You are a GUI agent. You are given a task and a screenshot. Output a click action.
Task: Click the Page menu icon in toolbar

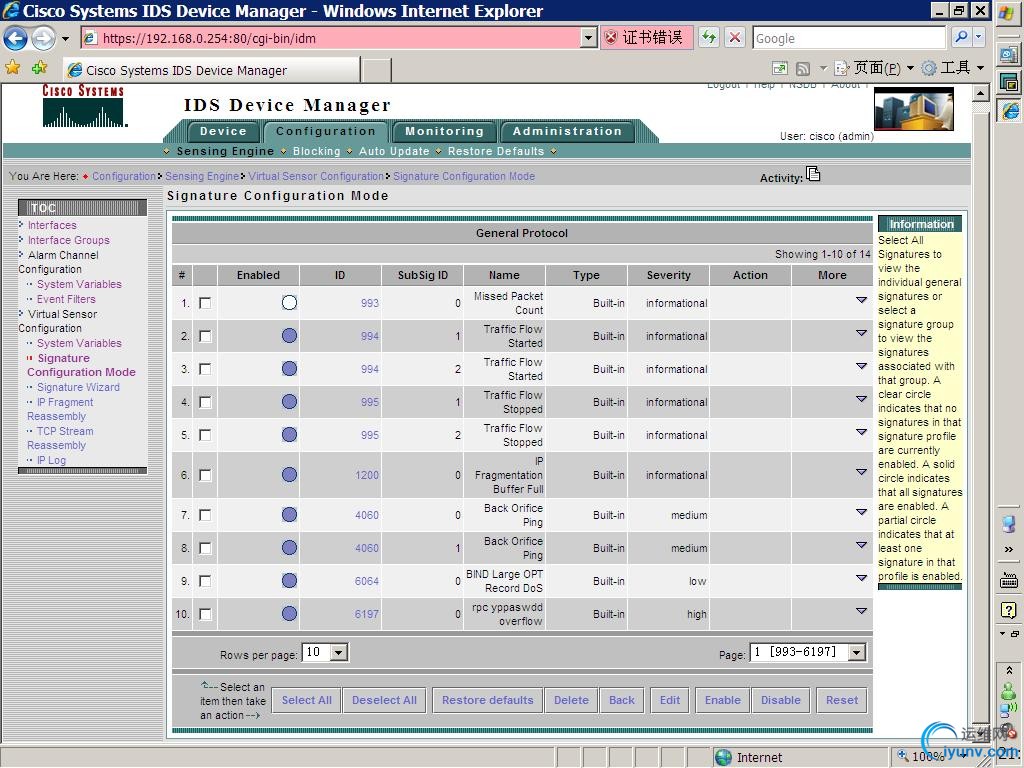[x=842, y=68]
